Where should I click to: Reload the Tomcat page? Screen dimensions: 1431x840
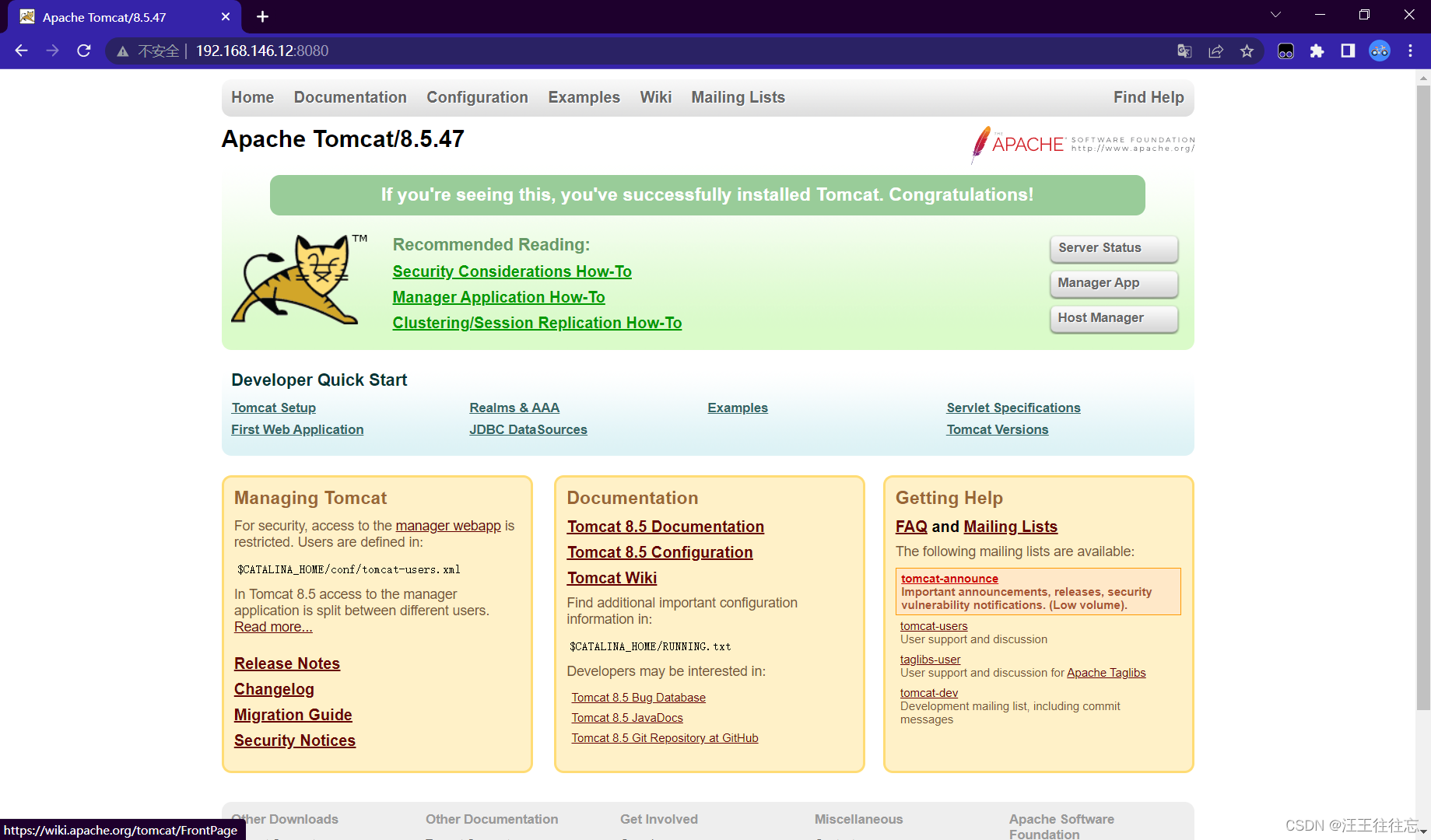(84, 51)
